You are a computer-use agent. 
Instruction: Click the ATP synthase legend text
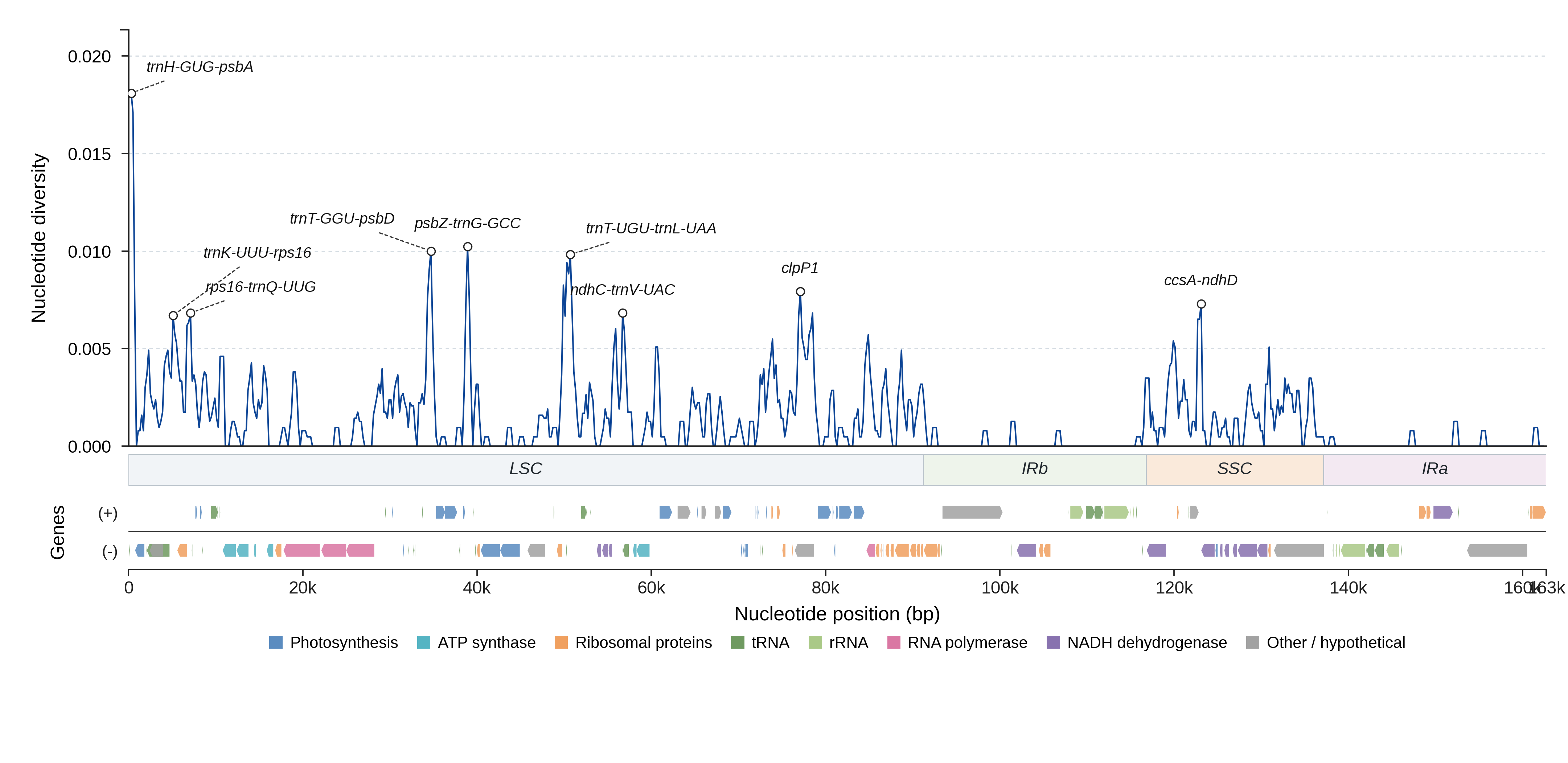[x=487, y=642]
